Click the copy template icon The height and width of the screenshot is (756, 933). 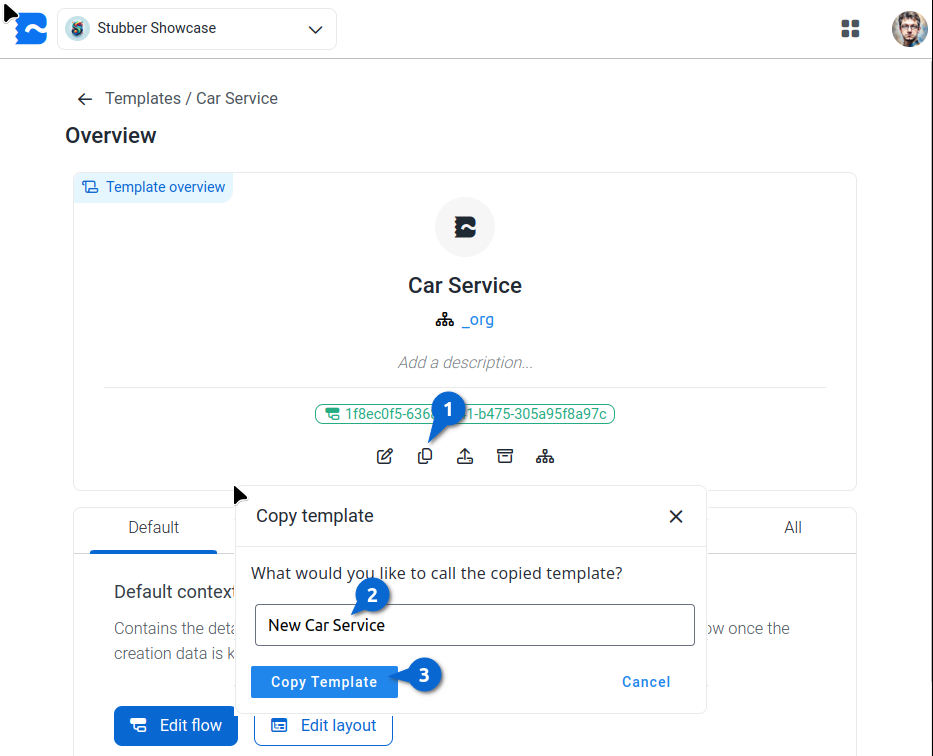(x=425, y=457)
